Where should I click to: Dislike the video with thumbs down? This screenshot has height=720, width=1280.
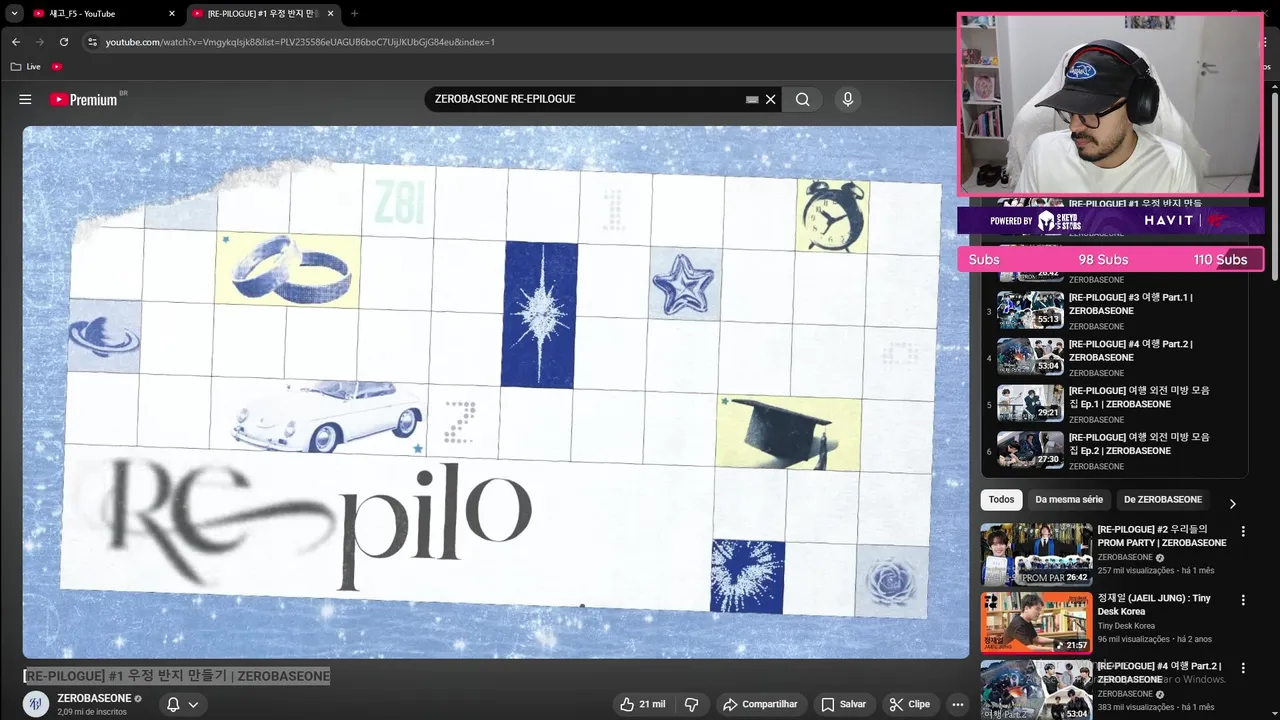[x=691, y=704]
